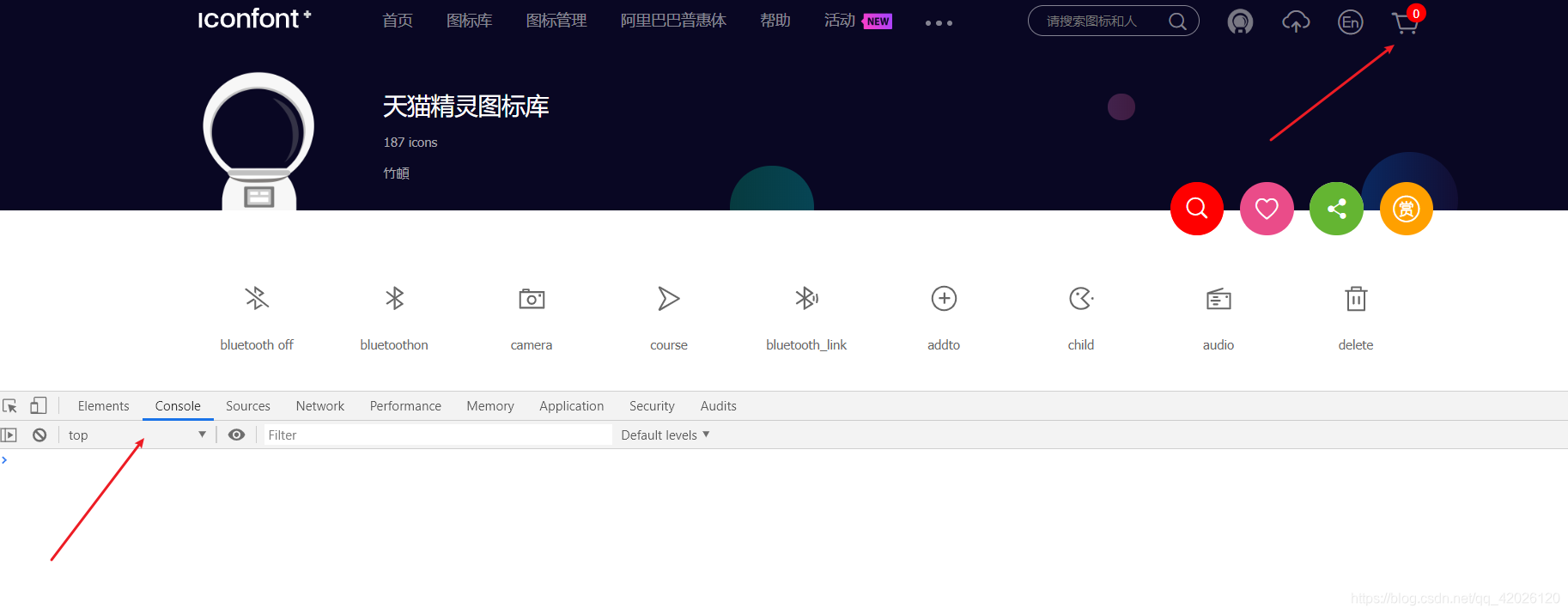Clear the console
Screen dimensions: 1568x614
point(40,435)
